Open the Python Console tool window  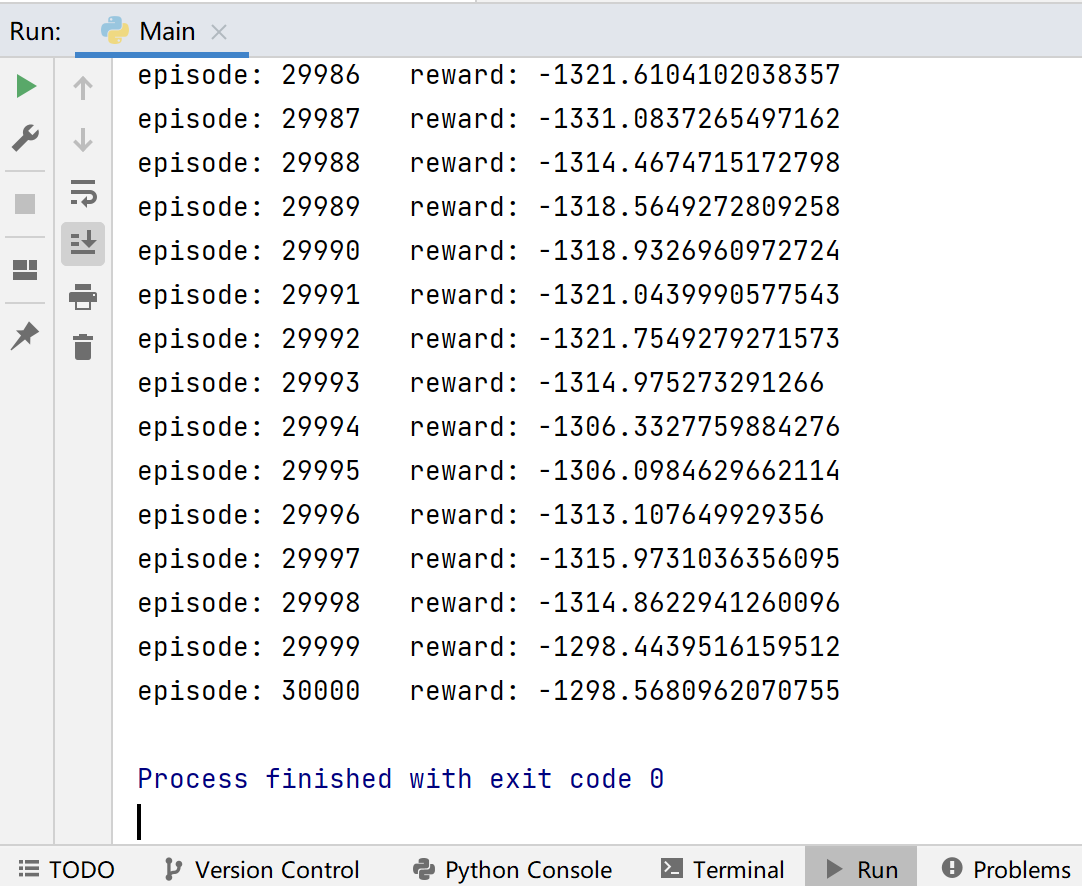pyautogui.click(x=512, y=869)
